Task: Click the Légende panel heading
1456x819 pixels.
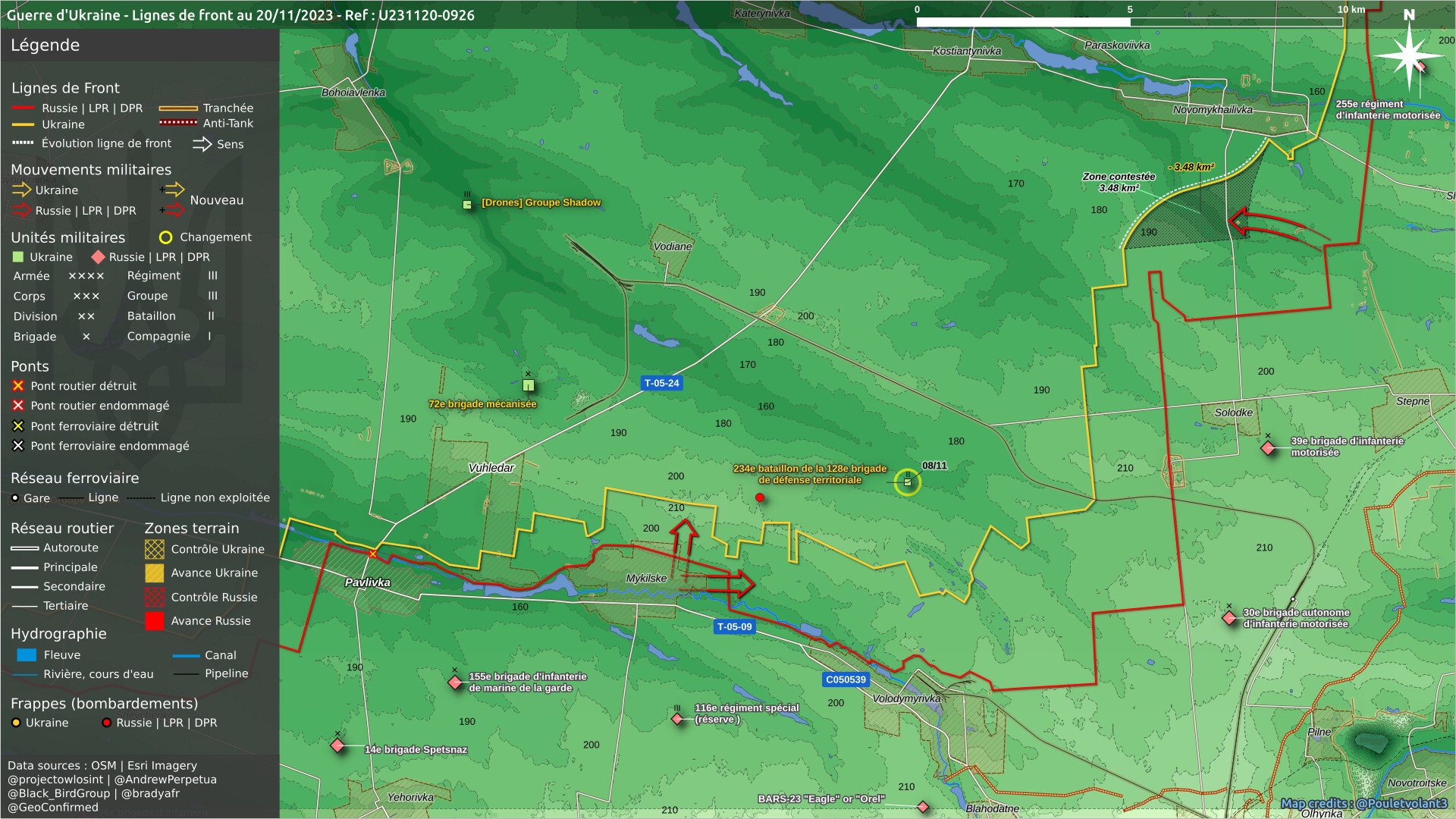Action: tap(45, 45)
